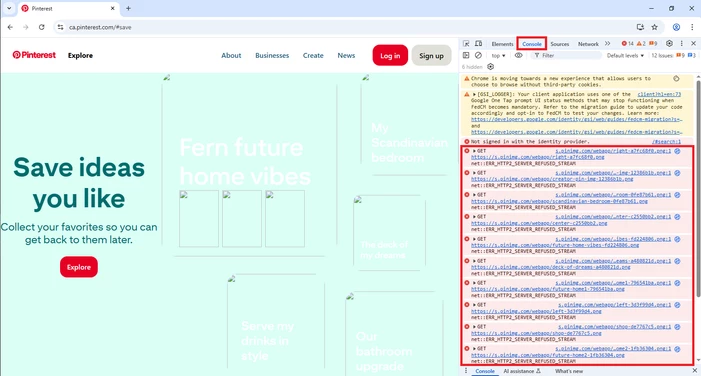Viewport: 701px width, 376px height.
Task: Click AI assist icon on future-home1 error
Action: click(x=677, y=283)
